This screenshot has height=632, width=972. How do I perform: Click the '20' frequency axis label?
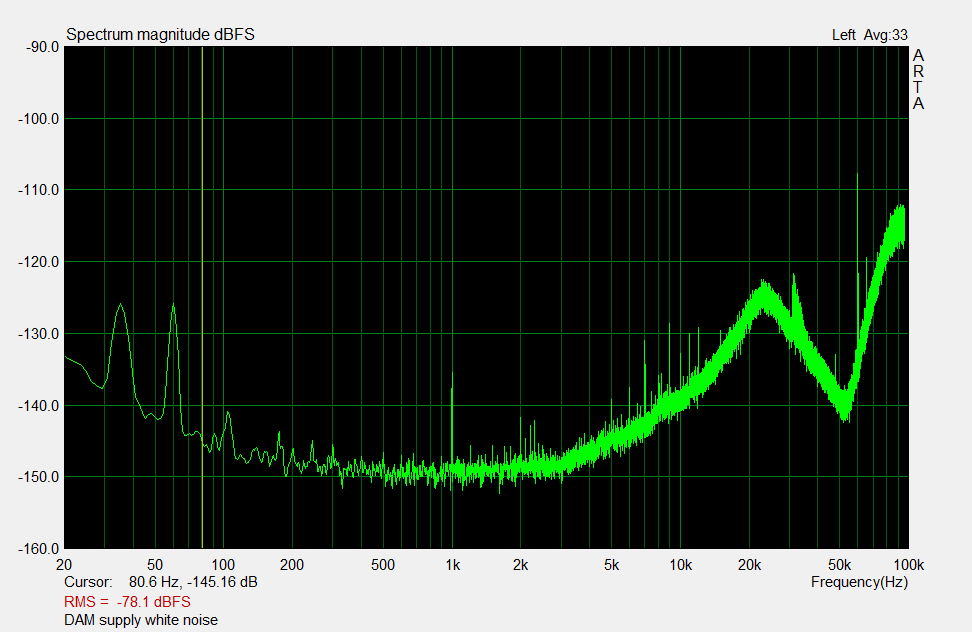point(64,565)
